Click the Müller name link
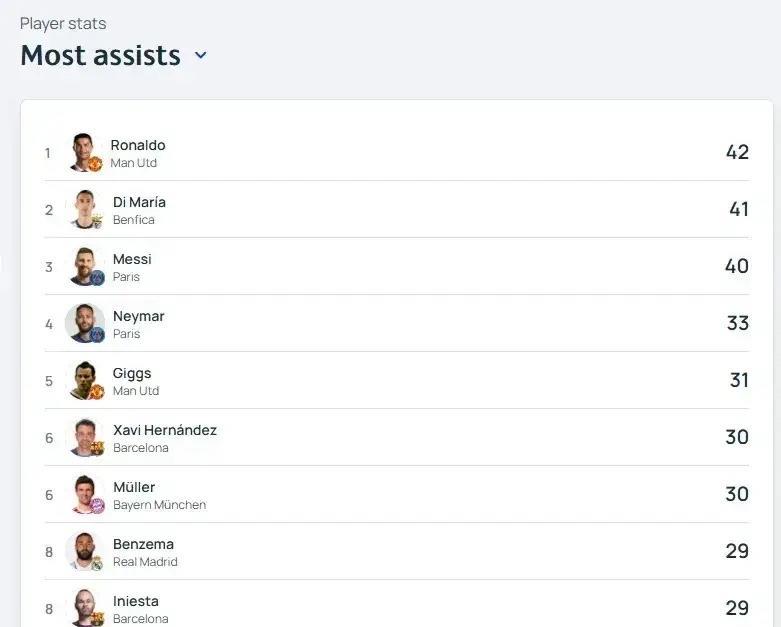This screenshot has width=781, height=627. pos(134,487)
